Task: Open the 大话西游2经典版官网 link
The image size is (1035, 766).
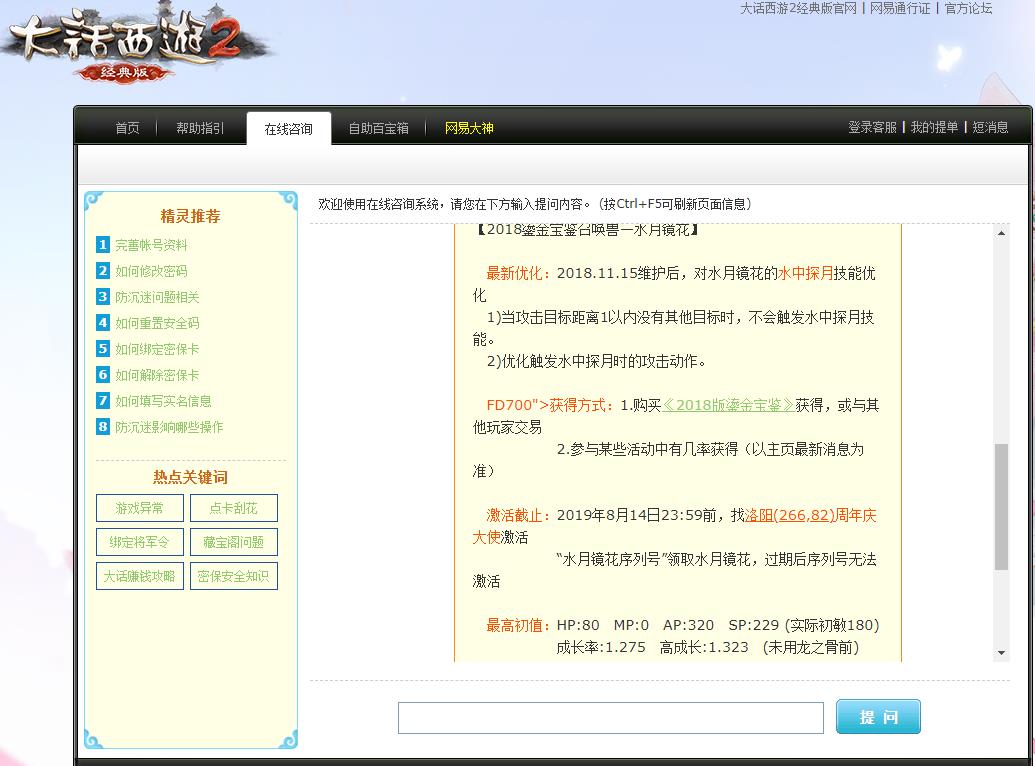Action: [x=798, y=8]
